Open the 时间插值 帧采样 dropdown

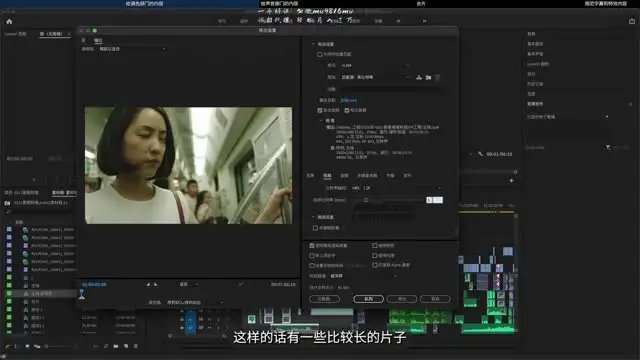(x=363, y=276)
